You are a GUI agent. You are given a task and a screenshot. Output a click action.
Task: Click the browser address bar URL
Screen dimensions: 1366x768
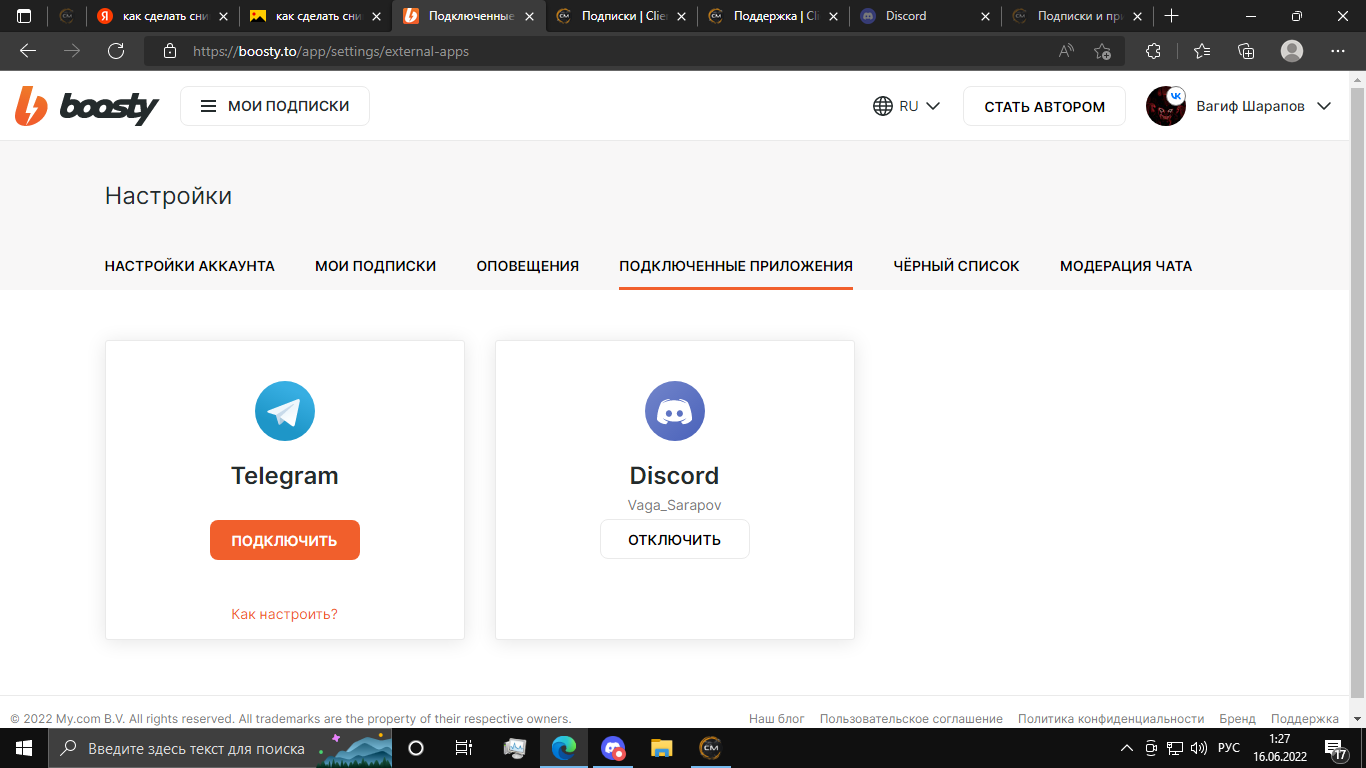[330, 51]
